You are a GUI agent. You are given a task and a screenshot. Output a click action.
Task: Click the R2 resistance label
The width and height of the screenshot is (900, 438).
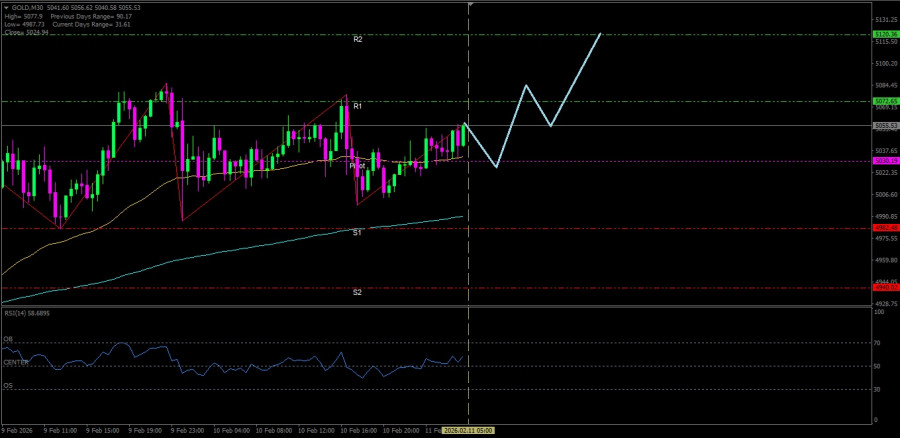[x=358, y=40]
